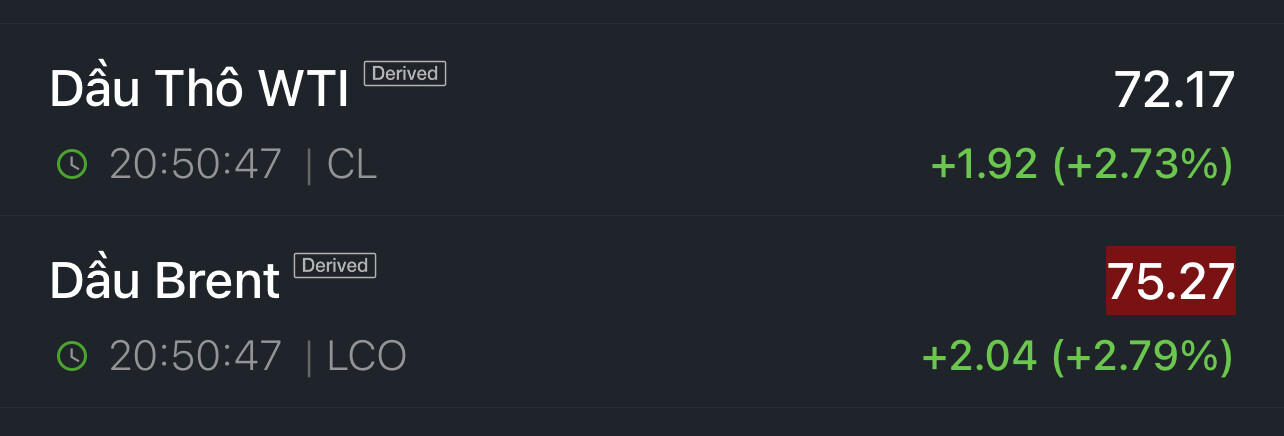Click the LCO ticker symbol
1284x436 pixels.
click(367, 356)
